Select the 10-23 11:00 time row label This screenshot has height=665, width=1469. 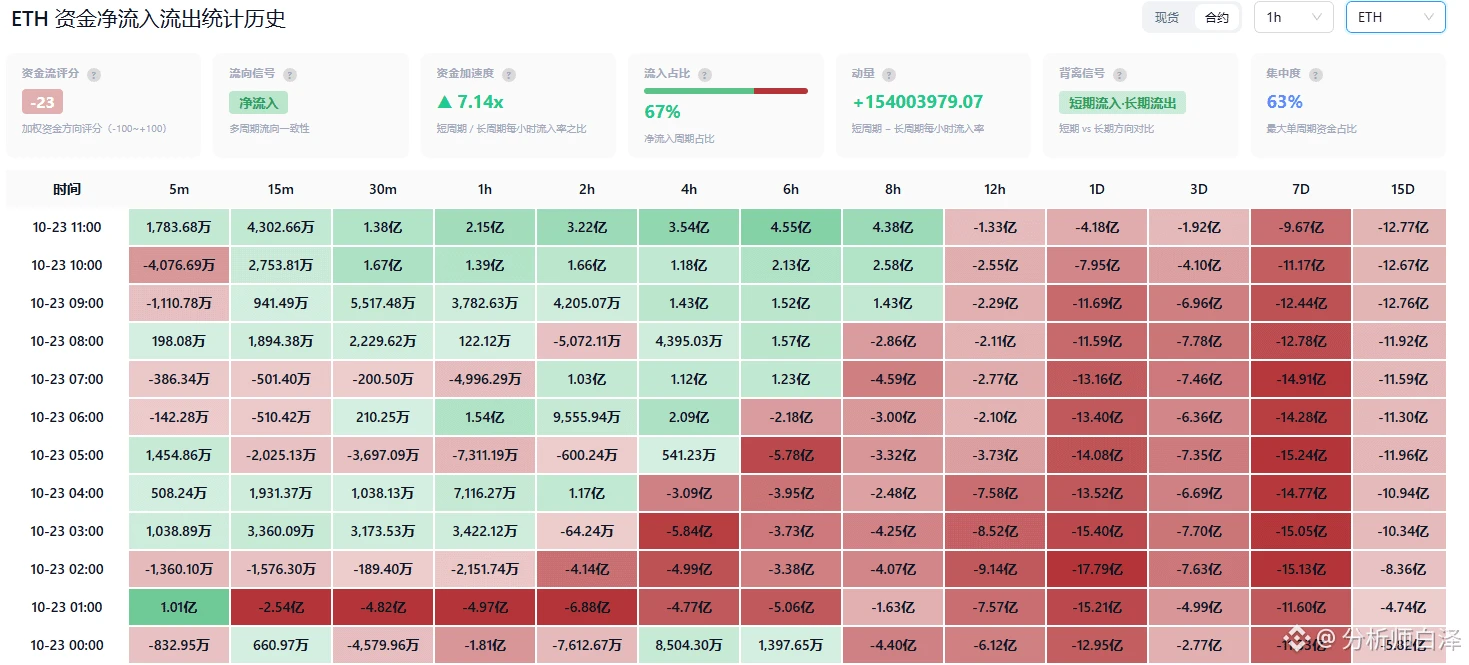click(x=67, y=227)
